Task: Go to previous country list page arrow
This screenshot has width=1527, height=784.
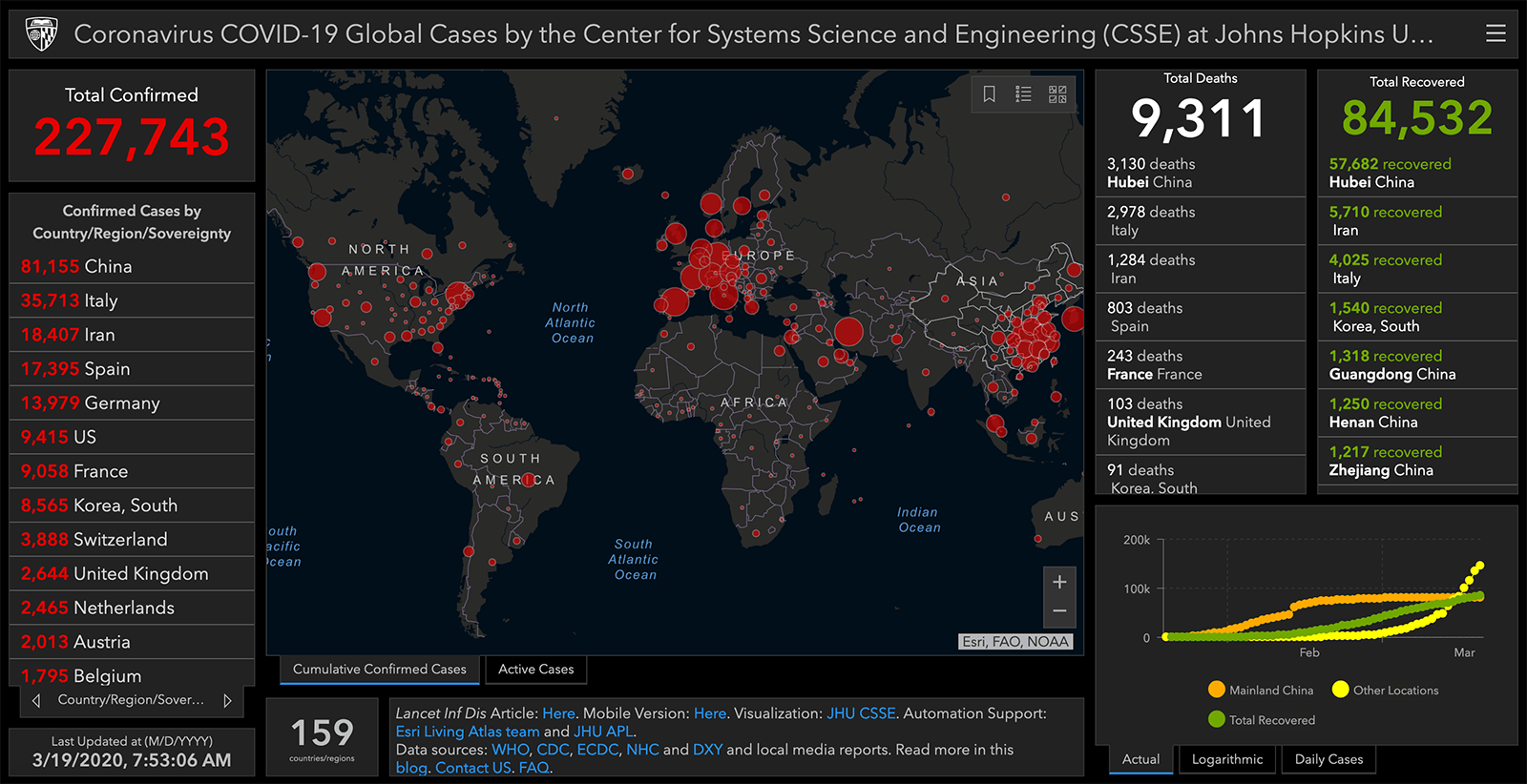Action: (x=36, y=700)
